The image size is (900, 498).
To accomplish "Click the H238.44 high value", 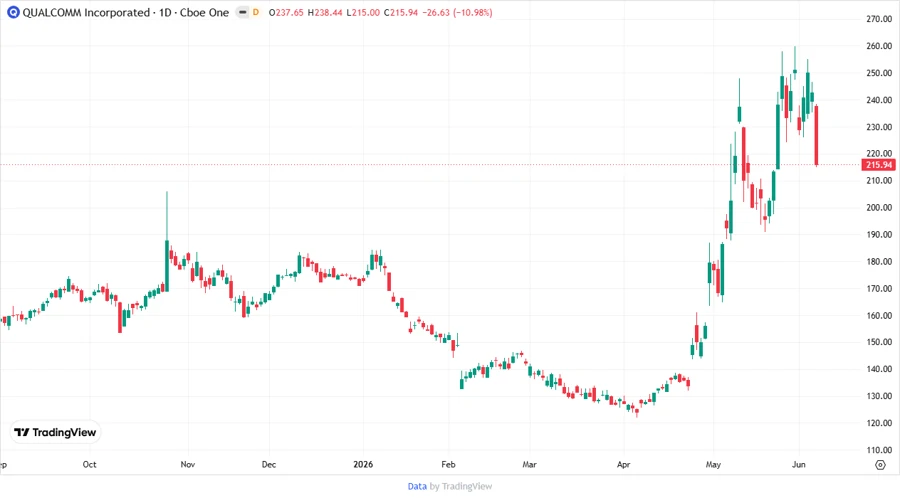I will coord(325,13).
